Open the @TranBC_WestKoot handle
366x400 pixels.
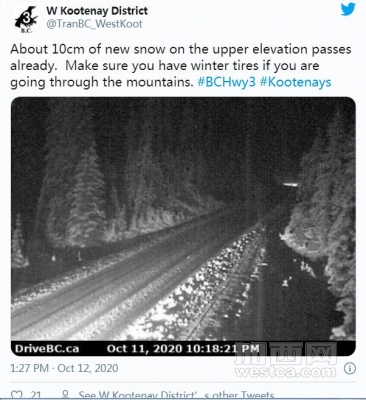(94, 24)
